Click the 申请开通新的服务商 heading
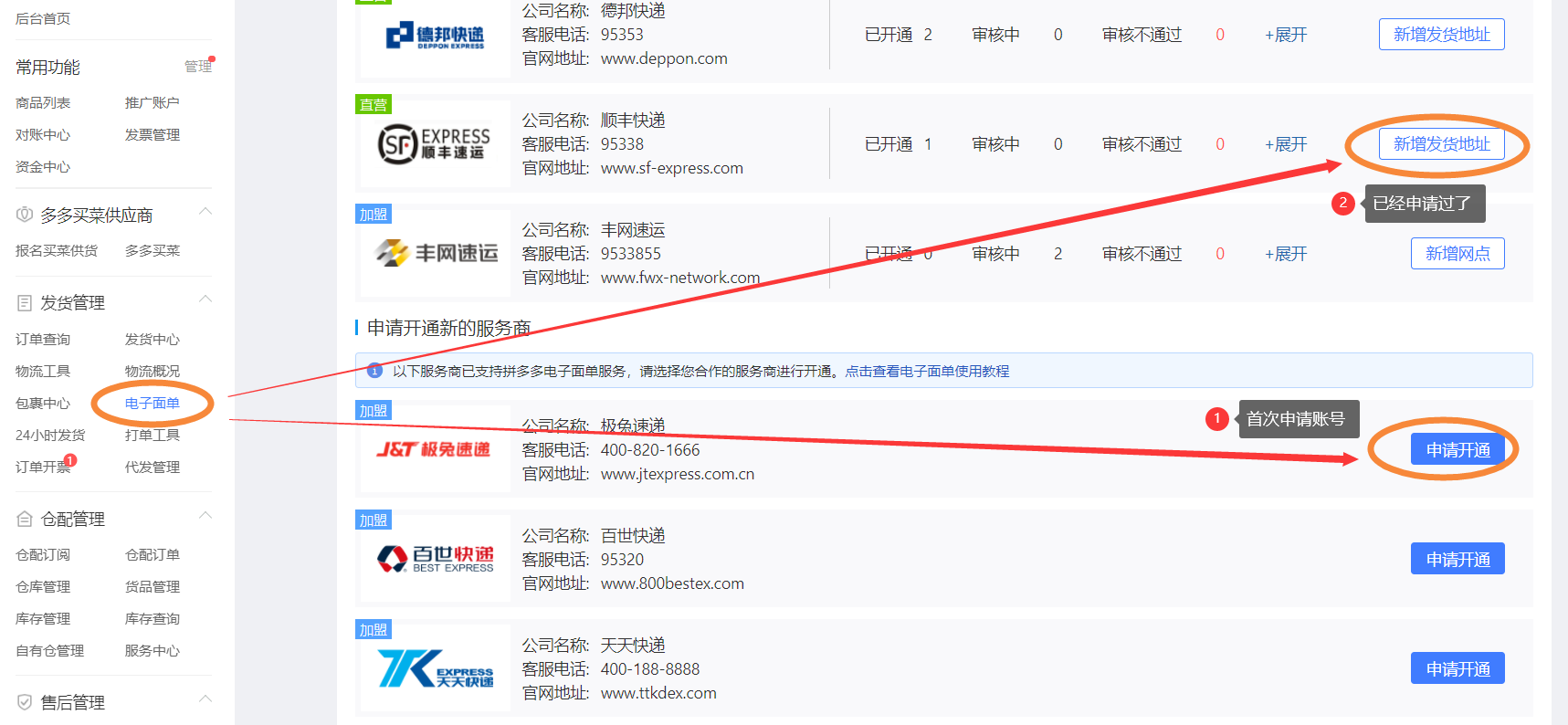1568x725 pixels. (x=448, y=328)
